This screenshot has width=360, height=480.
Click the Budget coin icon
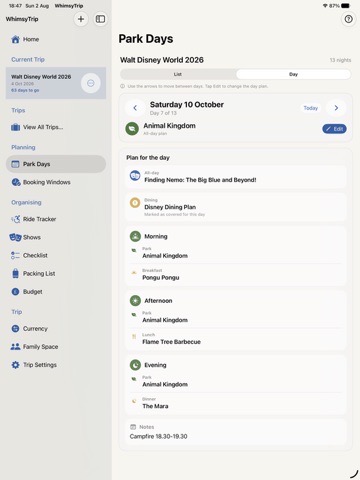pos(15,292)
